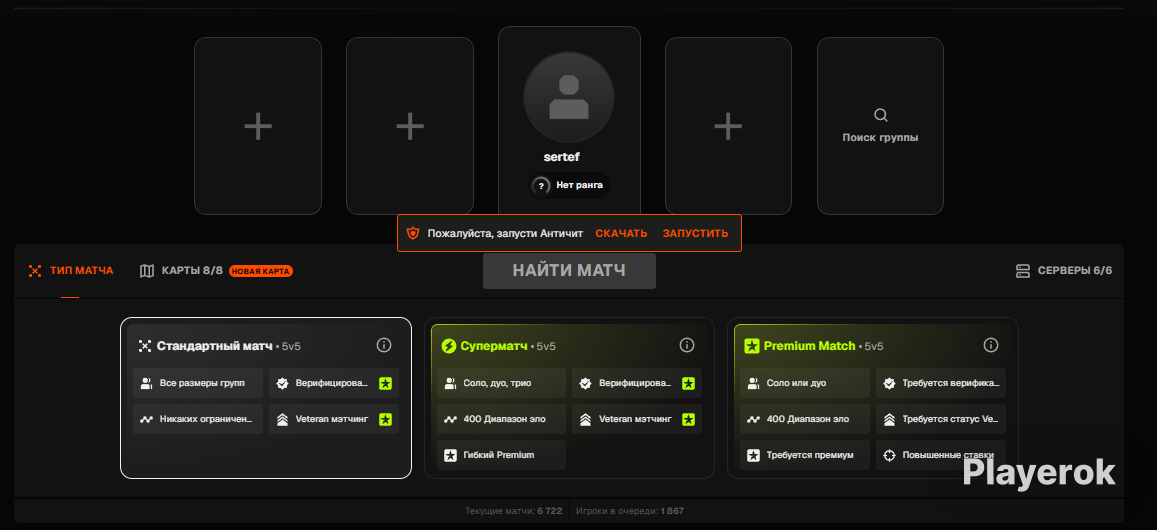Open the info icon on Premium Match card
The width and height of the screenshot is (1157, 530).
[991, 345]
